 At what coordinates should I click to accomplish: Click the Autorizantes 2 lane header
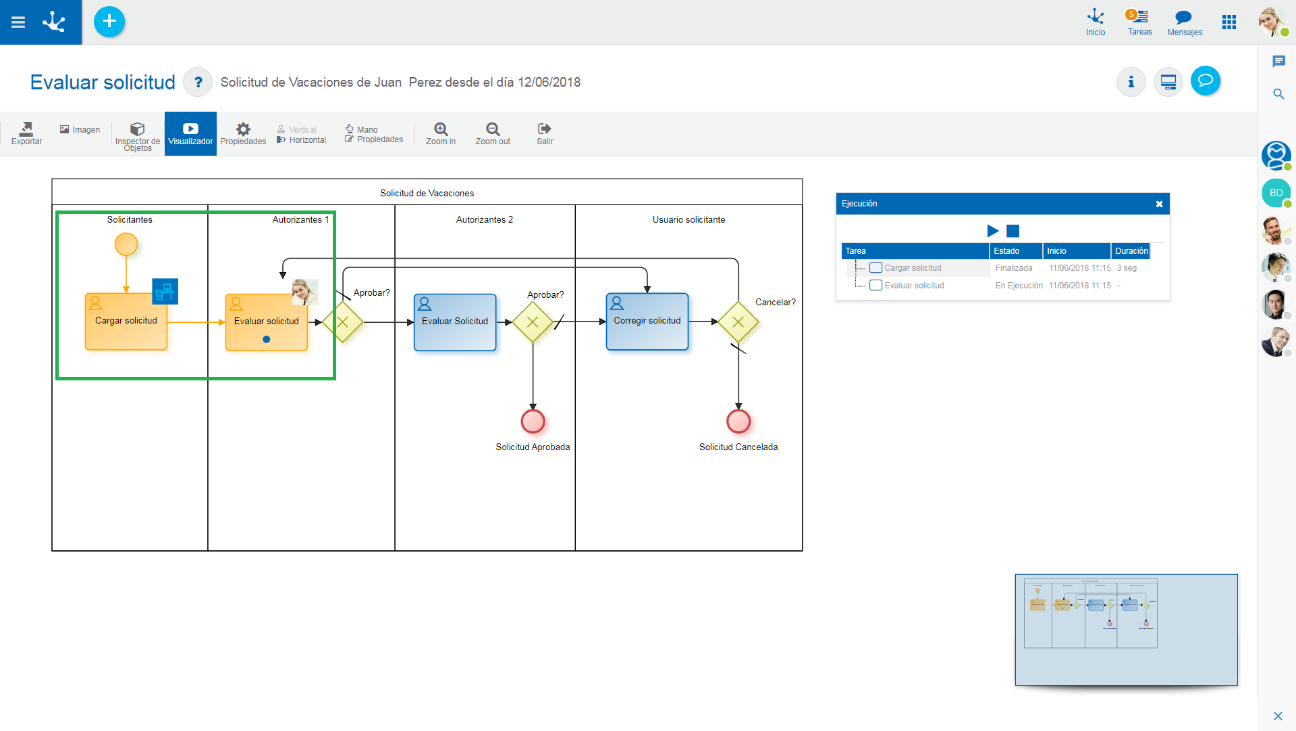[485, 219]
